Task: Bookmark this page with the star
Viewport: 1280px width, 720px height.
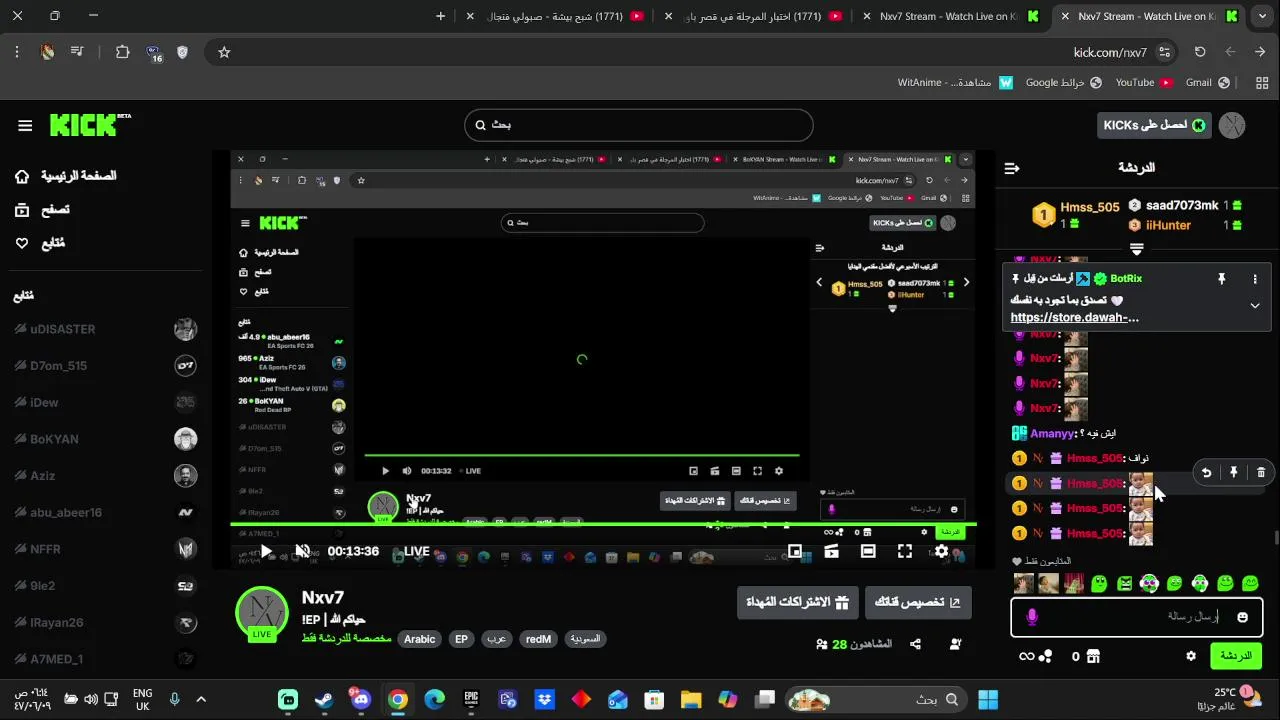Action: (x=224, y=52)
